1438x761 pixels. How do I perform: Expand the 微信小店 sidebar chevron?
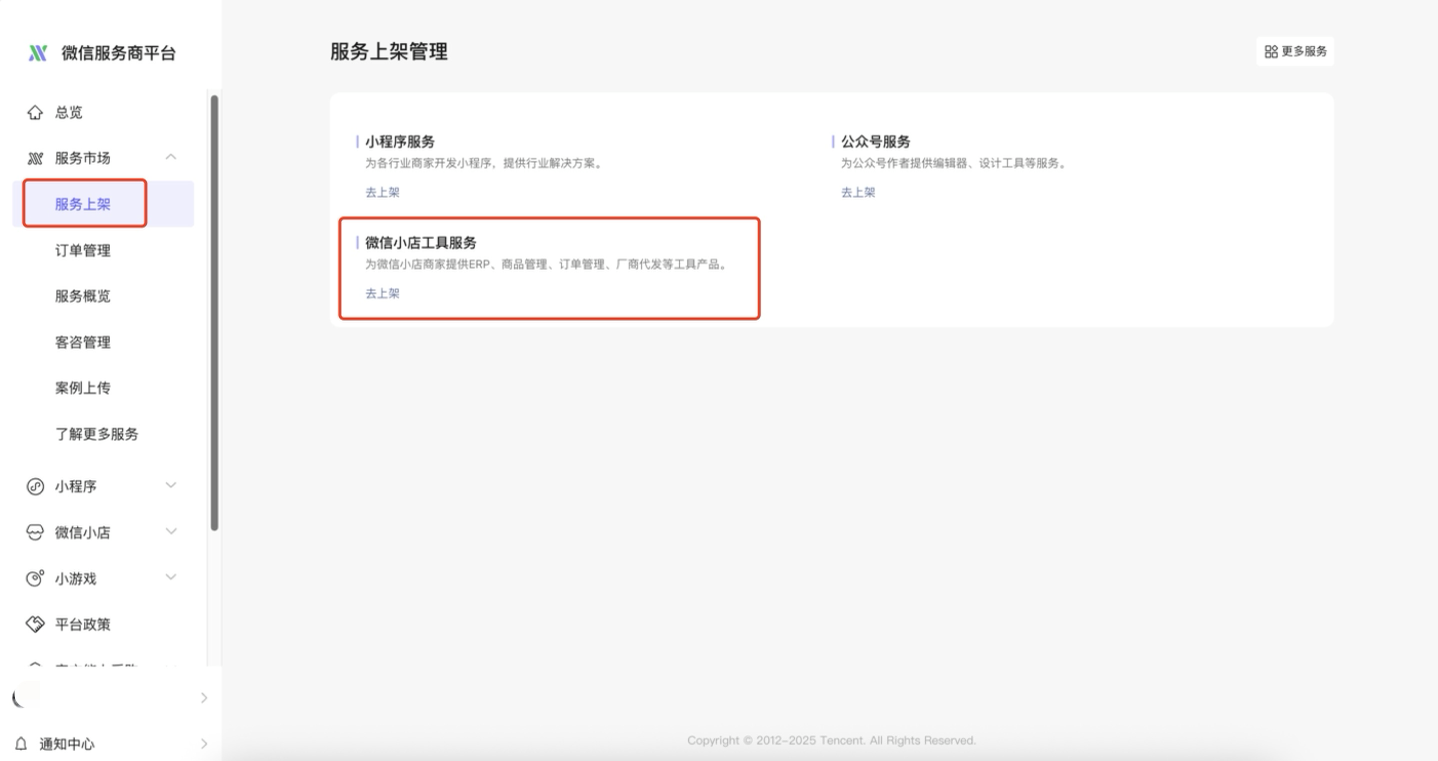pyautogui.click(x=171, y=531)
